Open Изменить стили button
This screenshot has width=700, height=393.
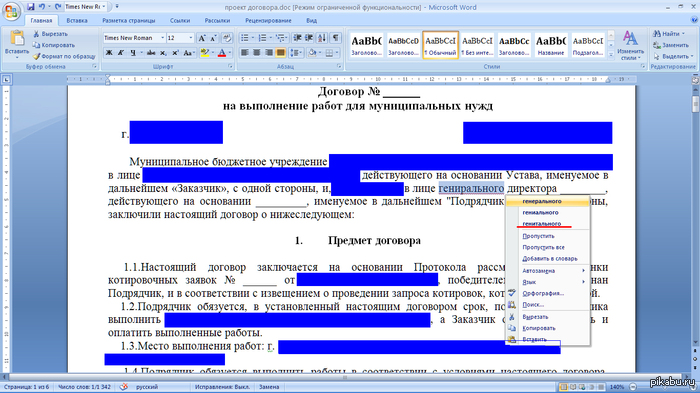(630, 45)
